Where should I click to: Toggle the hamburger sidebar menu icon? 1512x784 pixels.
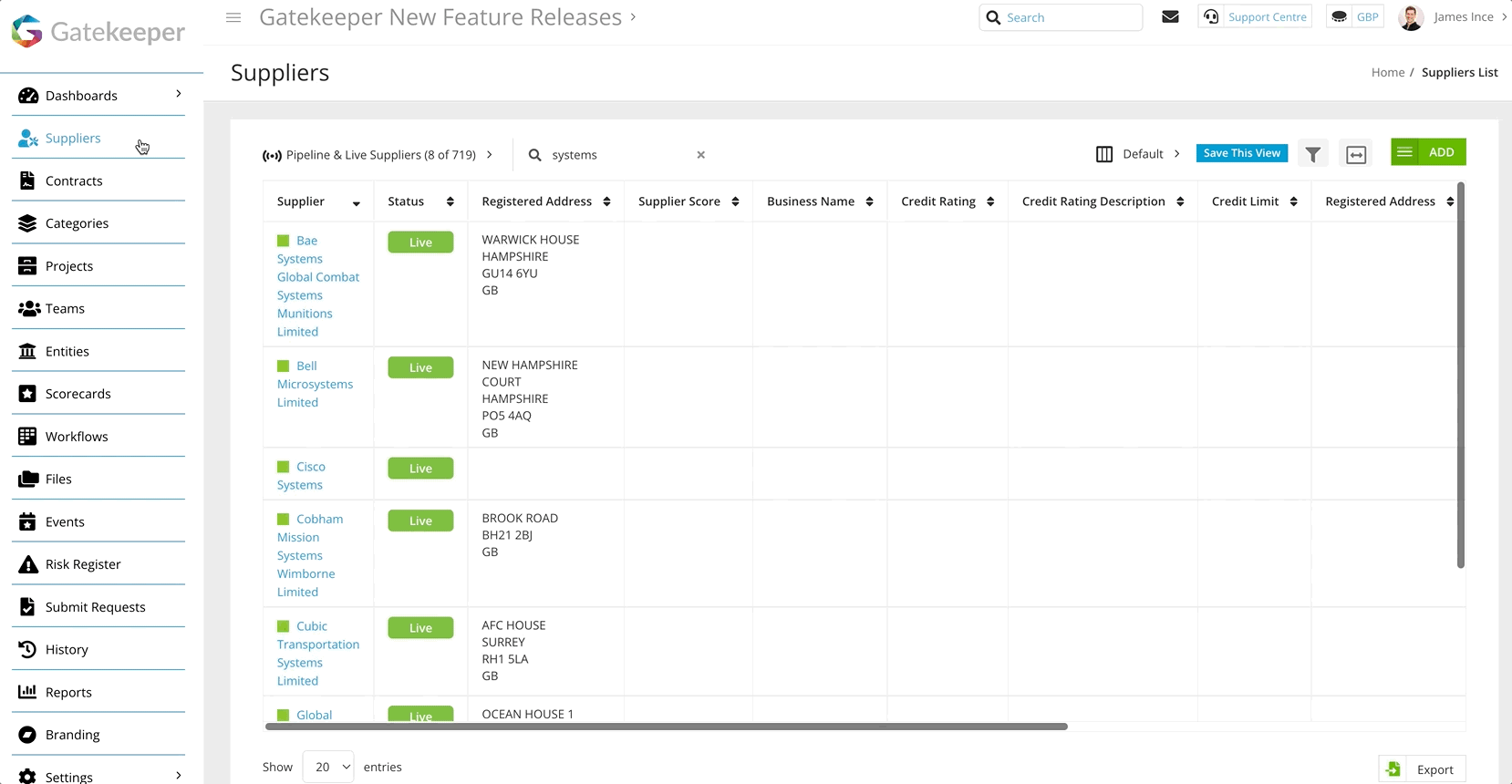[233, 17]
